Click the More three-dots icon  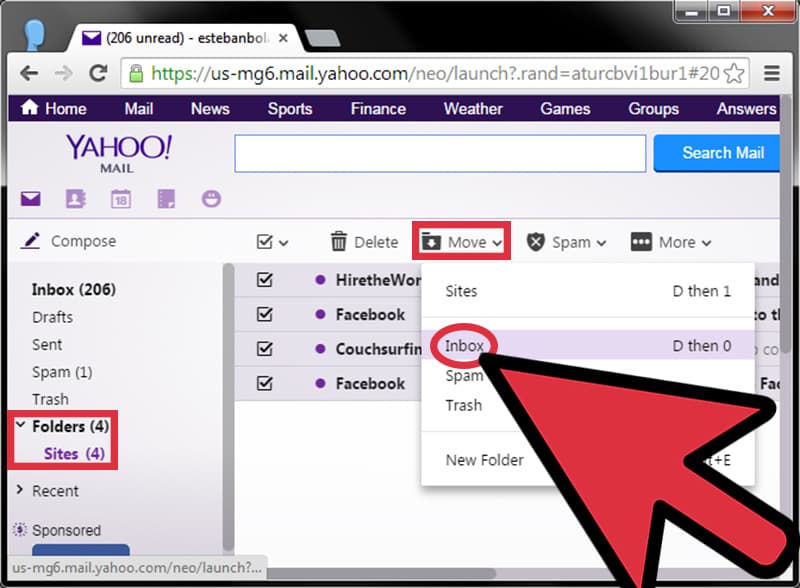(641, 242)
